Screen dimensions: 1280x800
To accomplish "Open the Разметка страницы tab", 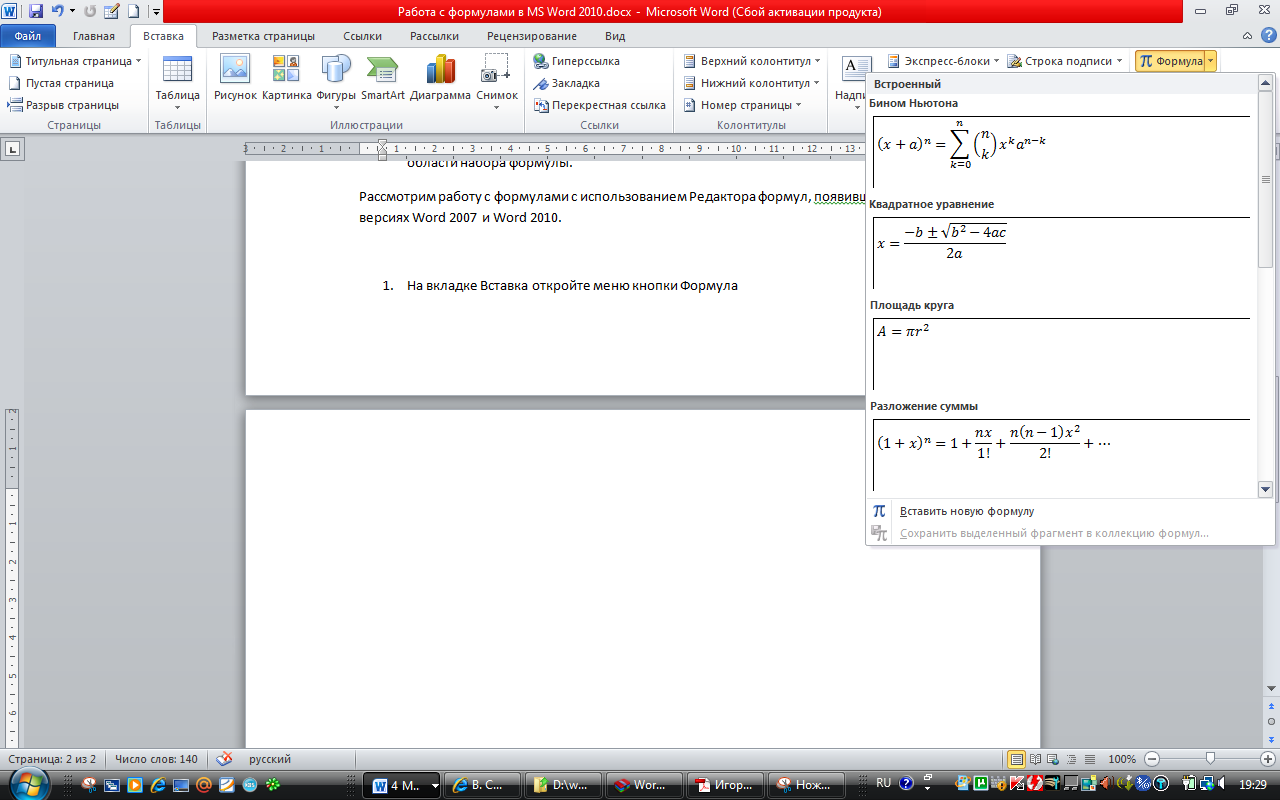I will point(263,36).
